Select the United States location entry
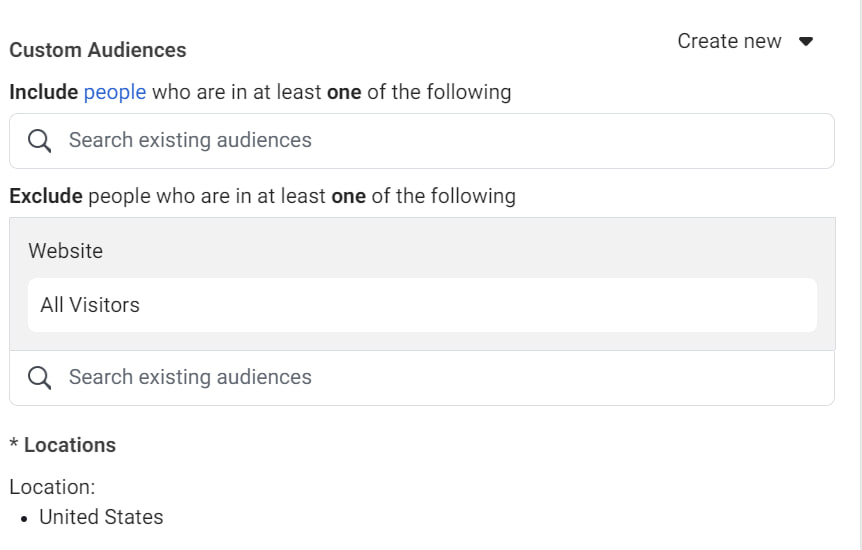 point(101,517)
